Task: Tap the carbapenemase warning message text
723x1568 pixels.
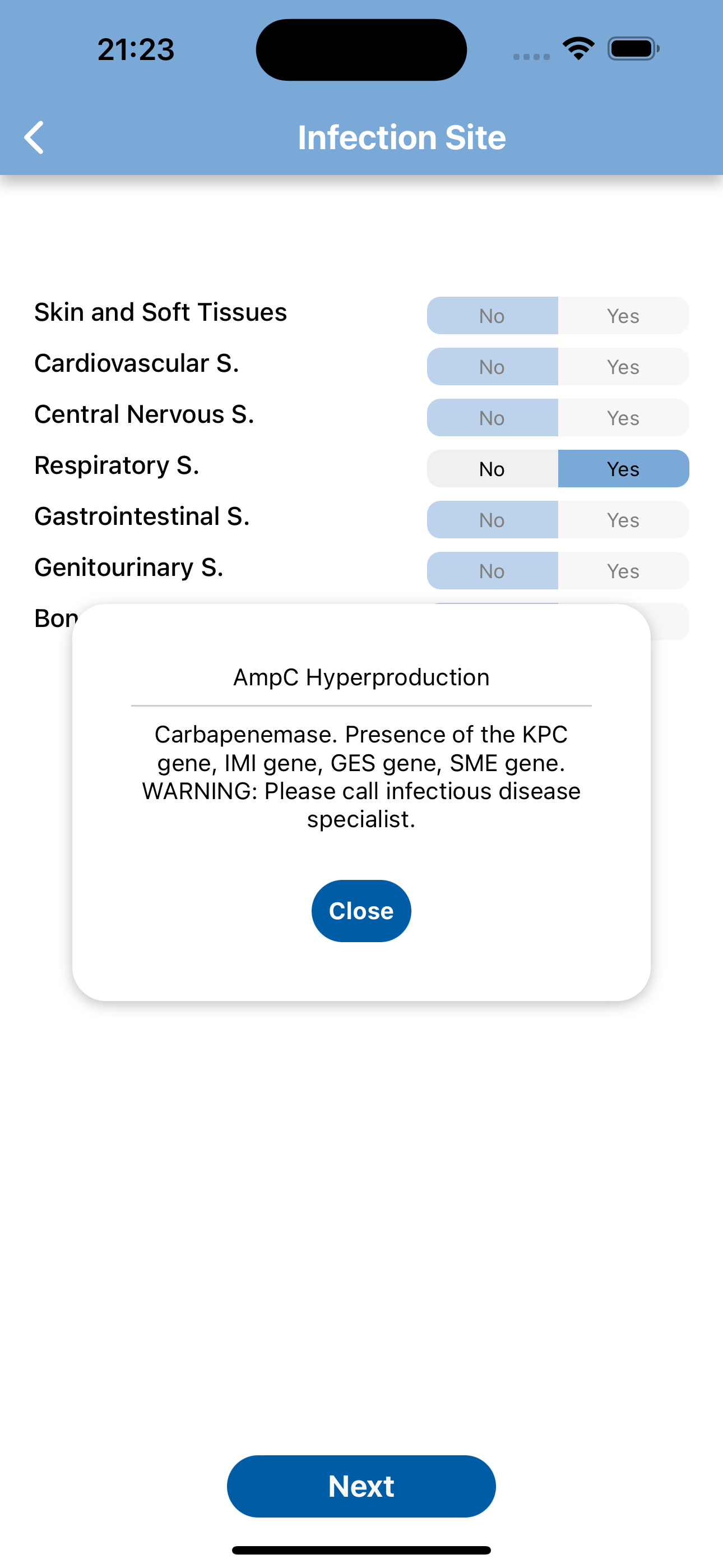Action: (361, 777)
